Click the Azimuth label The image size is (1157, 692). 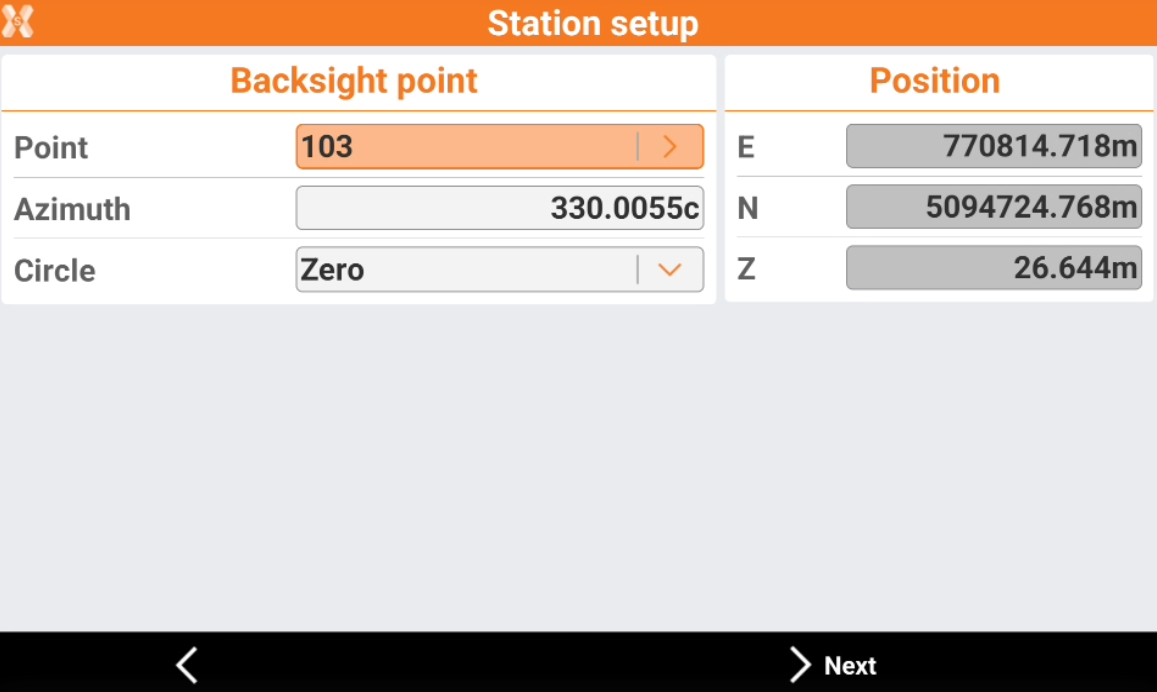[72, 209]
